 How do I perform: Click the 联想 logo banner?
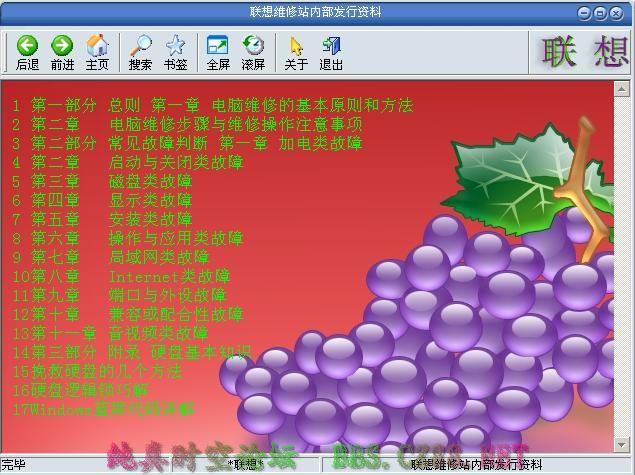coord(584,52)
